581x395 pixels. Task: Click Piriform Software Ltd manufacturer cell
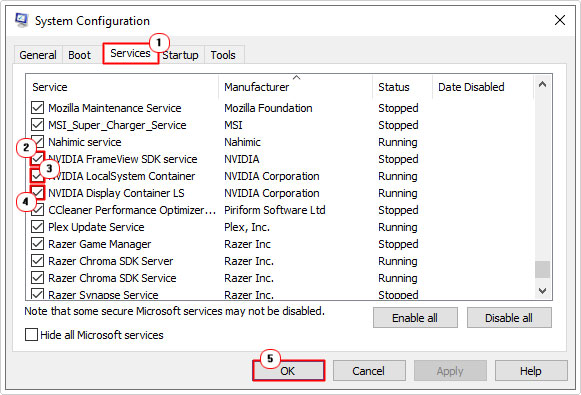click(275, 210)
